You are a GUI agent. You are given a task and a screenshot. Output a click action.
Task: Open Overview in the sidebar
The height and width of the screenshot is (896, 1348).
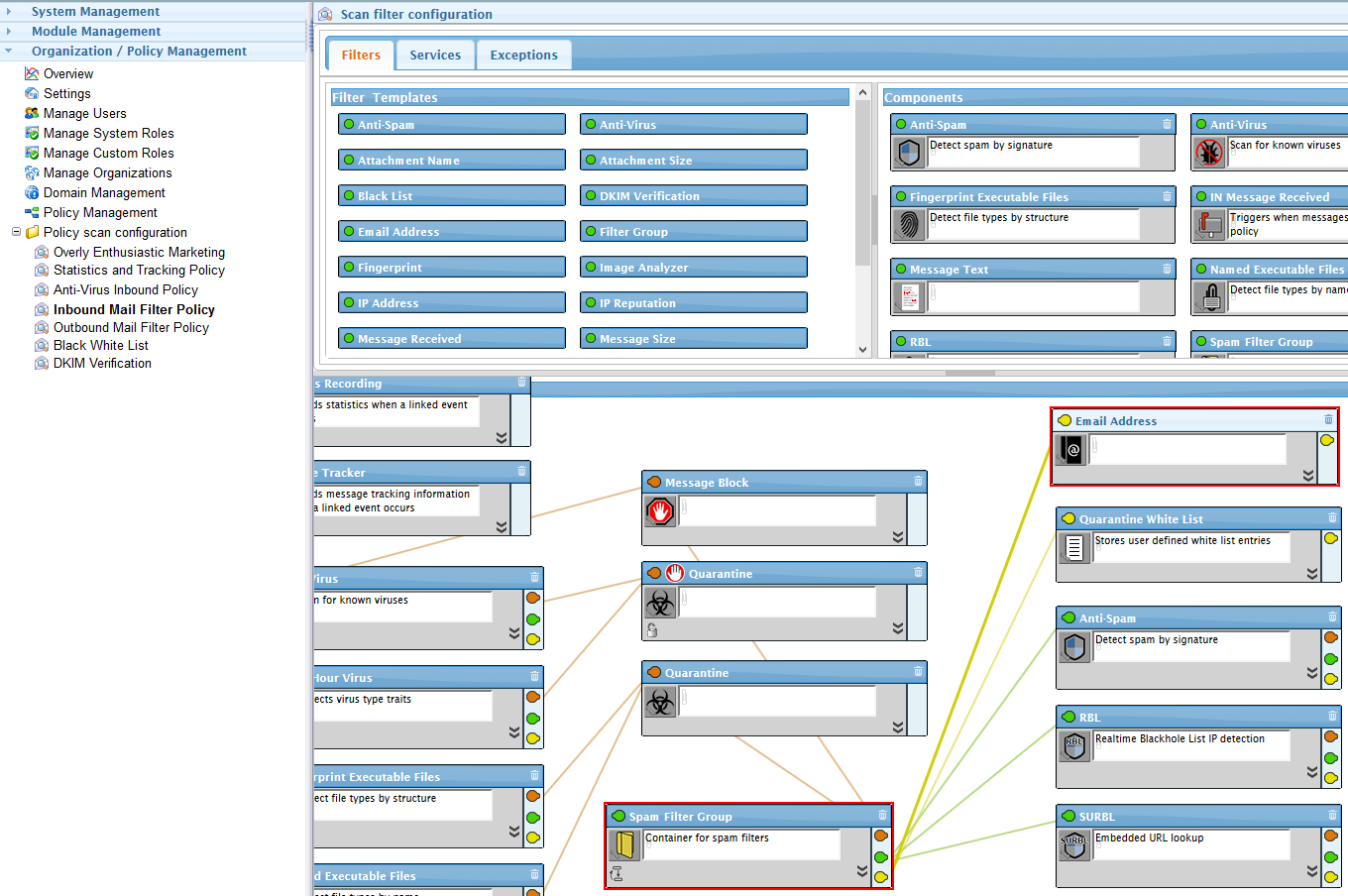click(x=68, y=73)
